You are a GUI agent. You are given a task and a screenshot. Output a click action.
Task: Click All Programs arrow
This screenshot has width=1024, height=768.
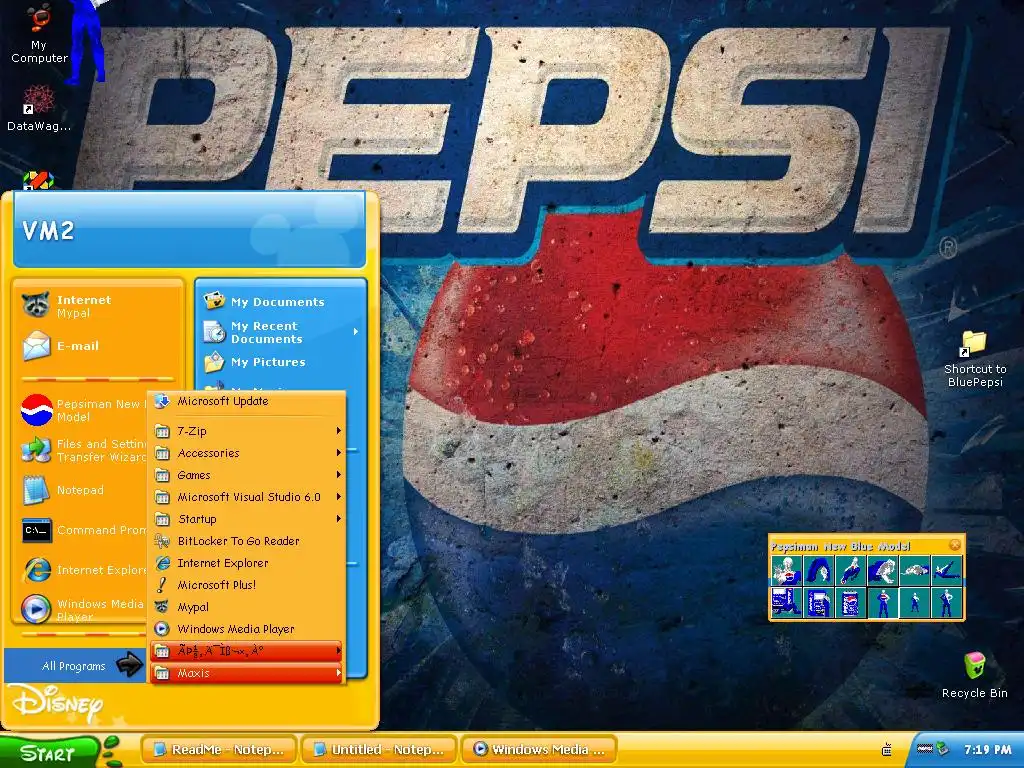(129, 665)
